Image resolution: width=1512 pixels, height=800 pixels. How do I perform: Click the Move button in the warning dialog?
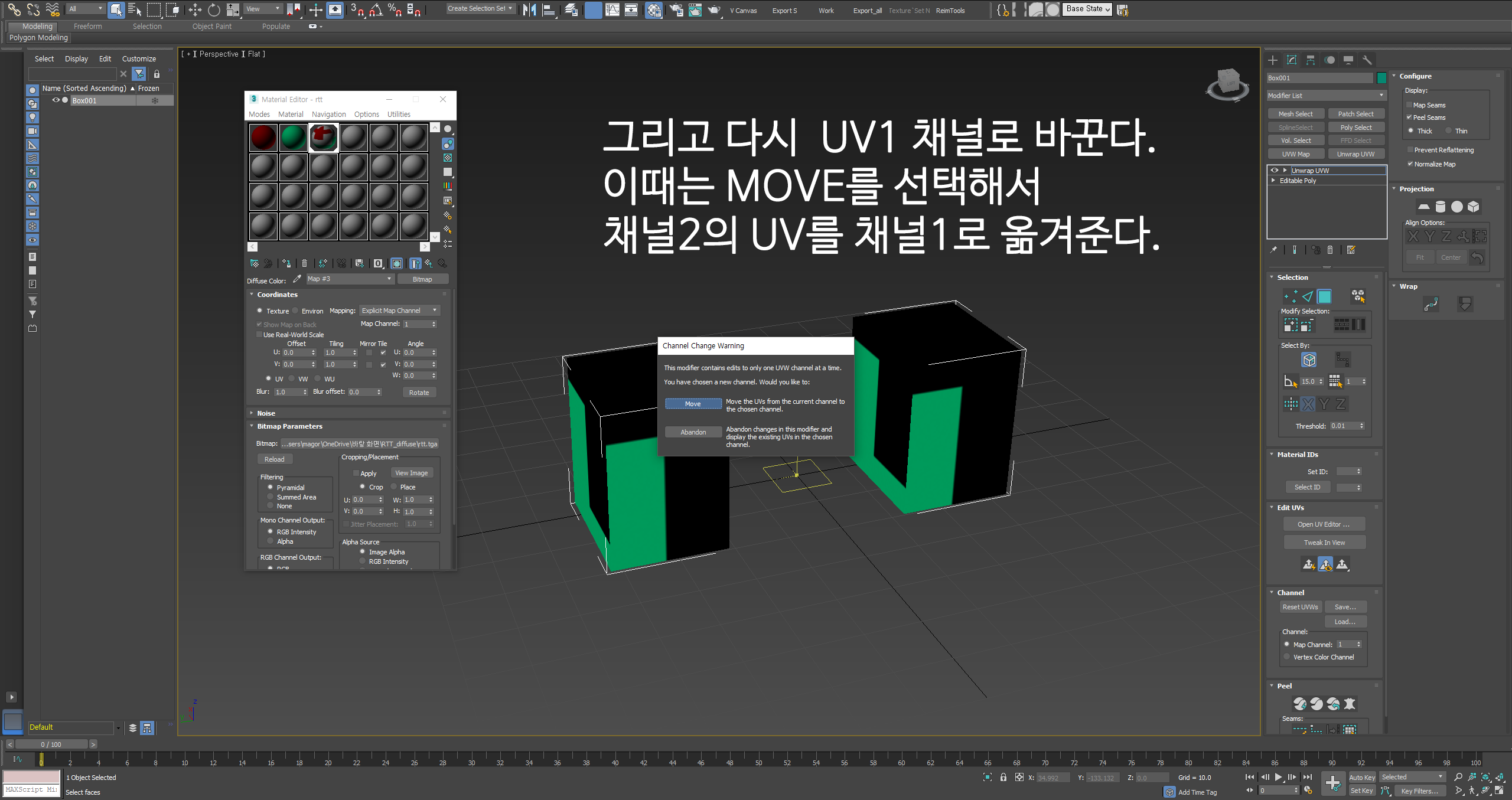coord(693,404)
